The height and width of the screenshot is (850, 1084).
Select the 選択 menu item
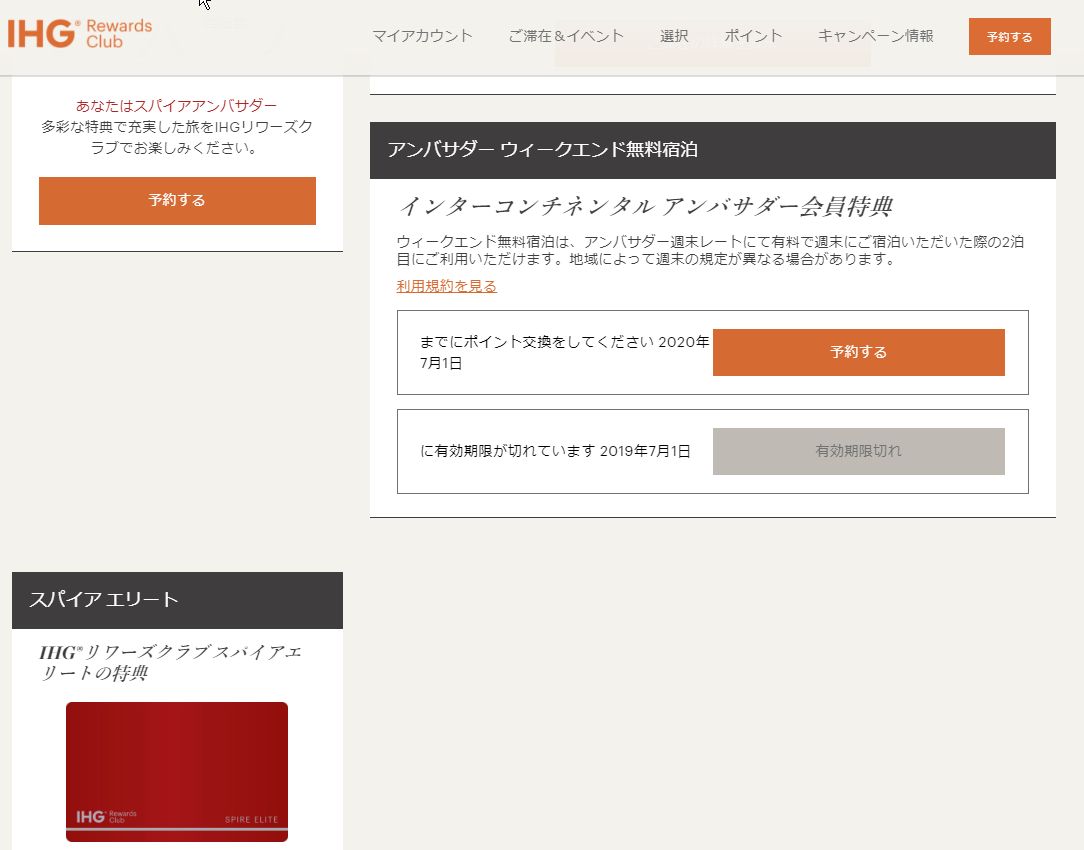(x=674, y=36)
